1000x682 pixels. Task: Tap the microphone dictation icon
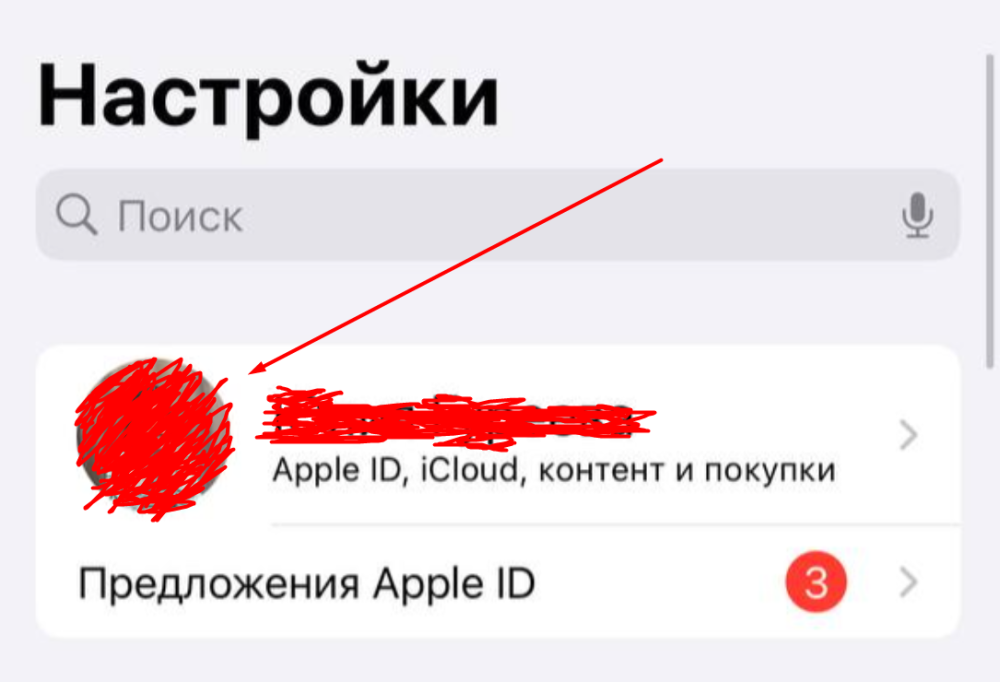pos(917,215)
